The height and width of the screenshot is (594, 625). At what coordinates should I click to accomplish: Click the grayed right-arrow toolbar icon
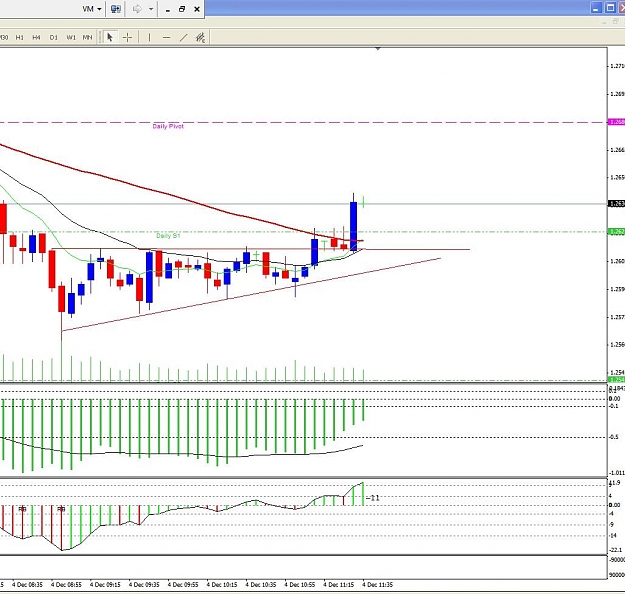pyautogui.click(x=137, y=9)
